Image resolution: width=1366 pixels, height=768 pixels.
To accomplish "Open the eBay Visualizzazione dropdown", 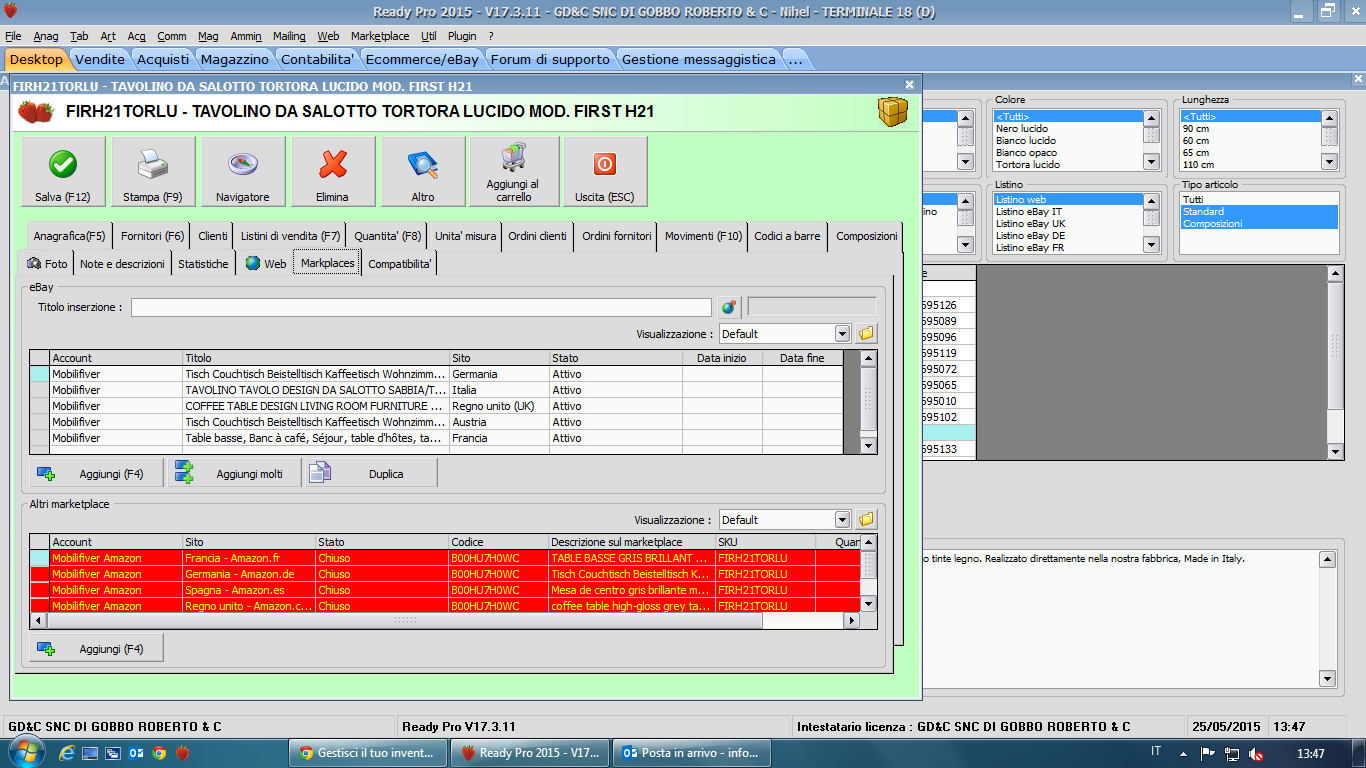I will click(842, 334).
